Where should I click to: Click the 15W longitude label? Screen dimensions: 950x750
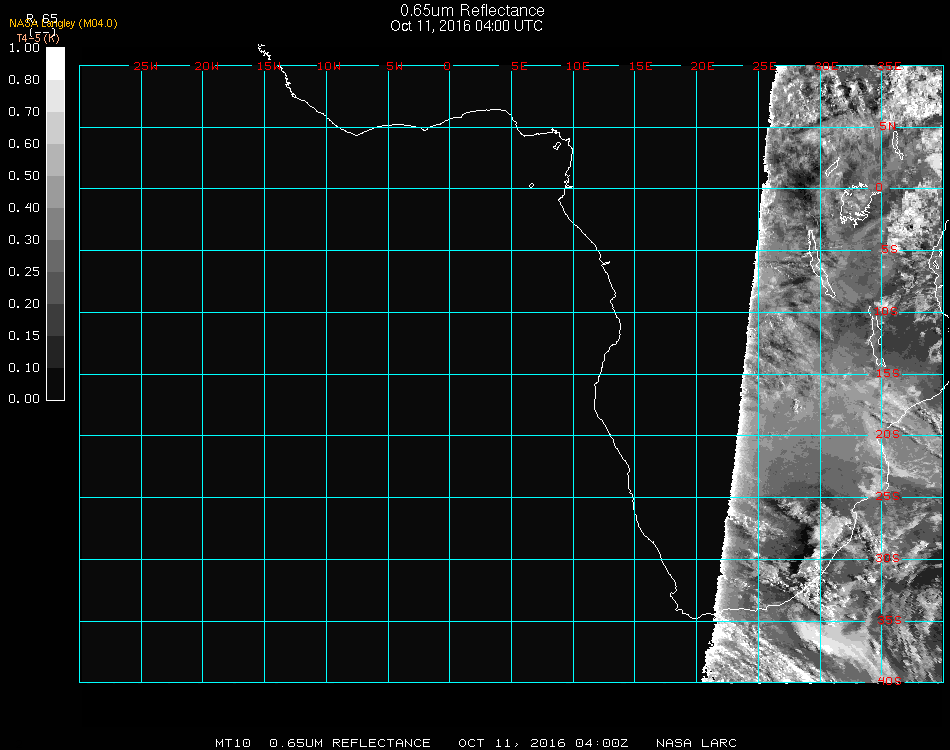click(x=269, y=66)
